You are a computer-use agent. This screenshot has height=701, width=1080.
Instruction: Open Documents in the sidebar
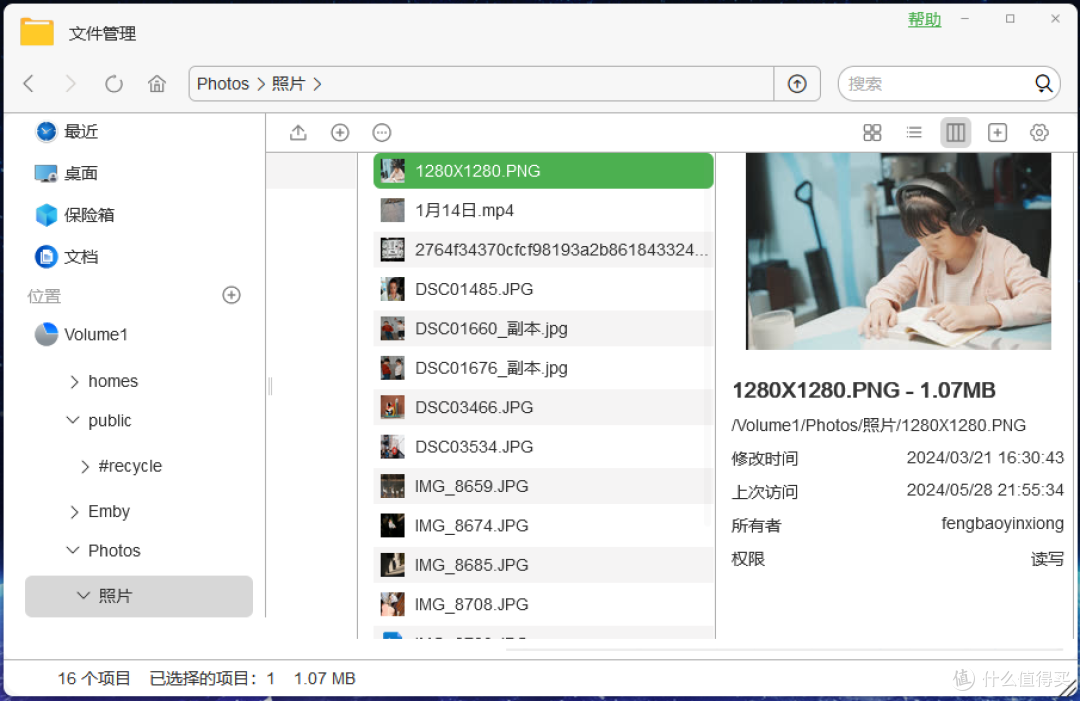tap(67, 257)
